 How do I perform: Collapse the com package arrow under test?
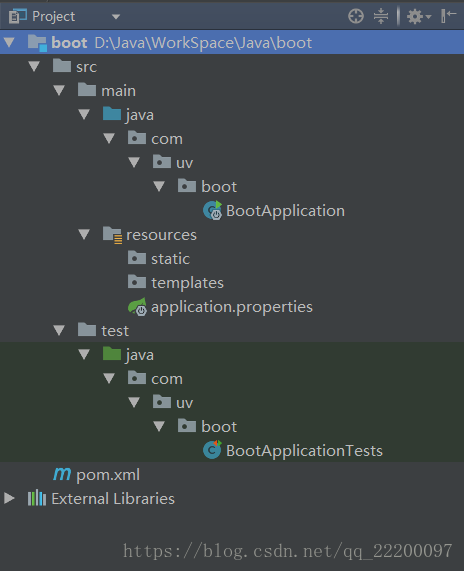tap(109, 379)
